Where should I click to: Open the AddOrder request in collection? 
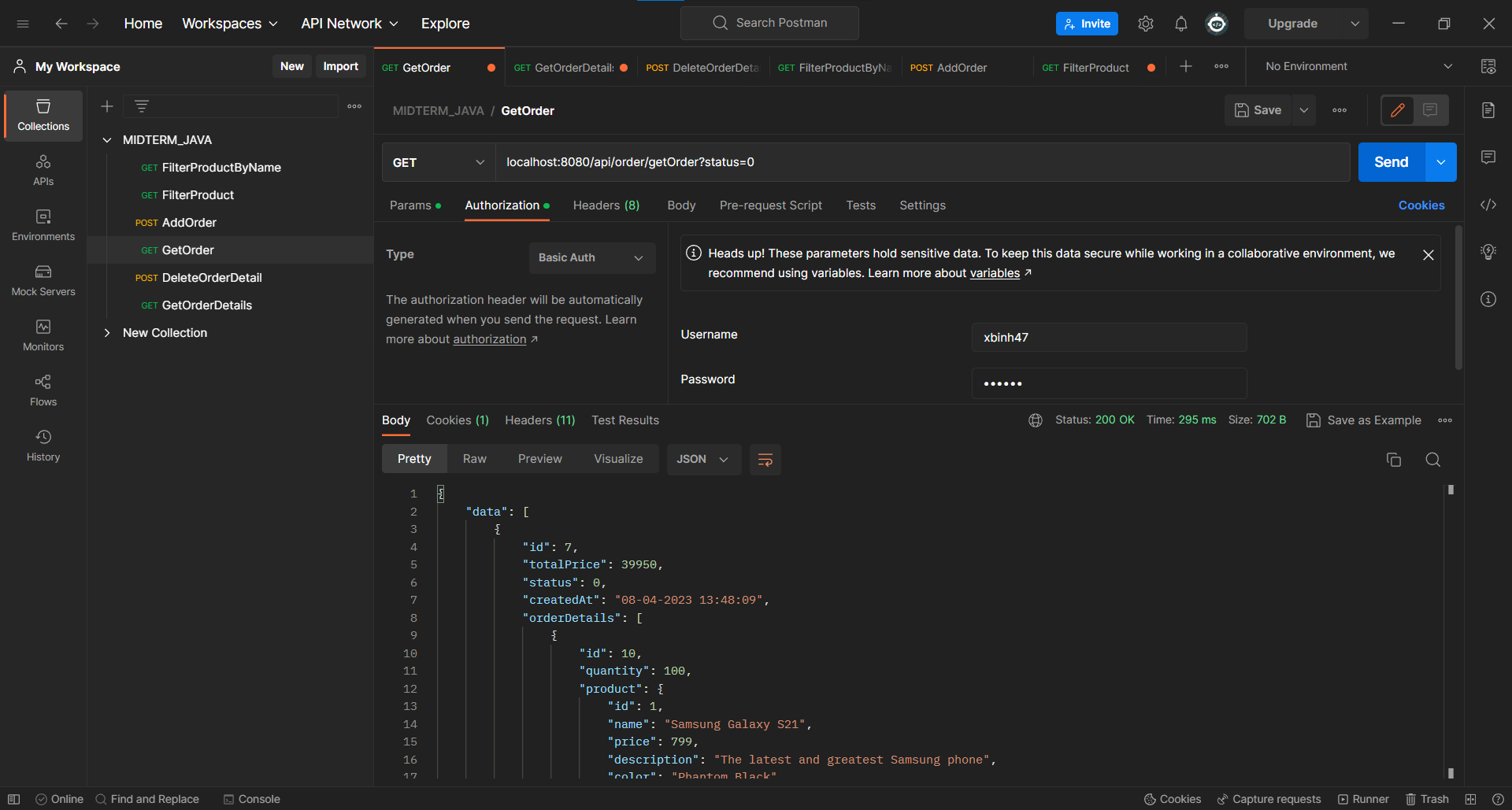tap(189, 223)
